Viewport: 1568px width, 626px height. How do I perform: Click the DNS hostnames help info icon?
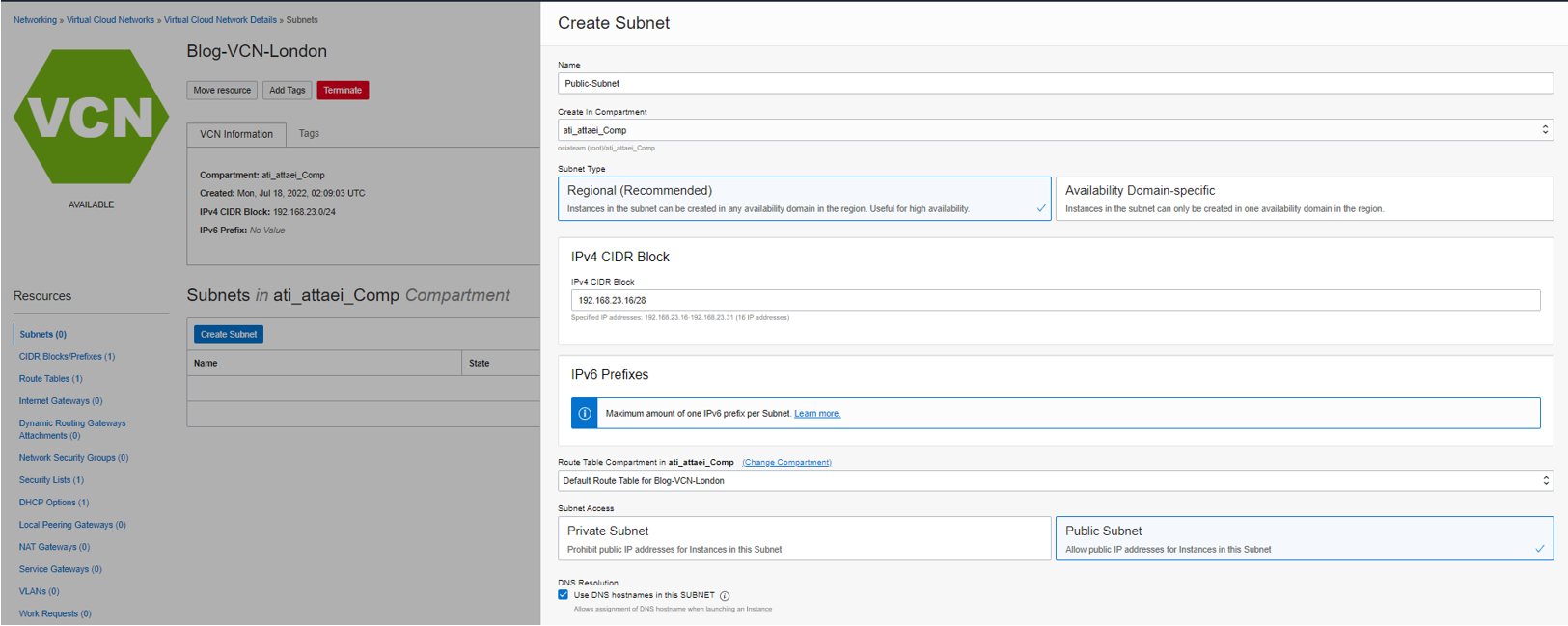[725, 596]
